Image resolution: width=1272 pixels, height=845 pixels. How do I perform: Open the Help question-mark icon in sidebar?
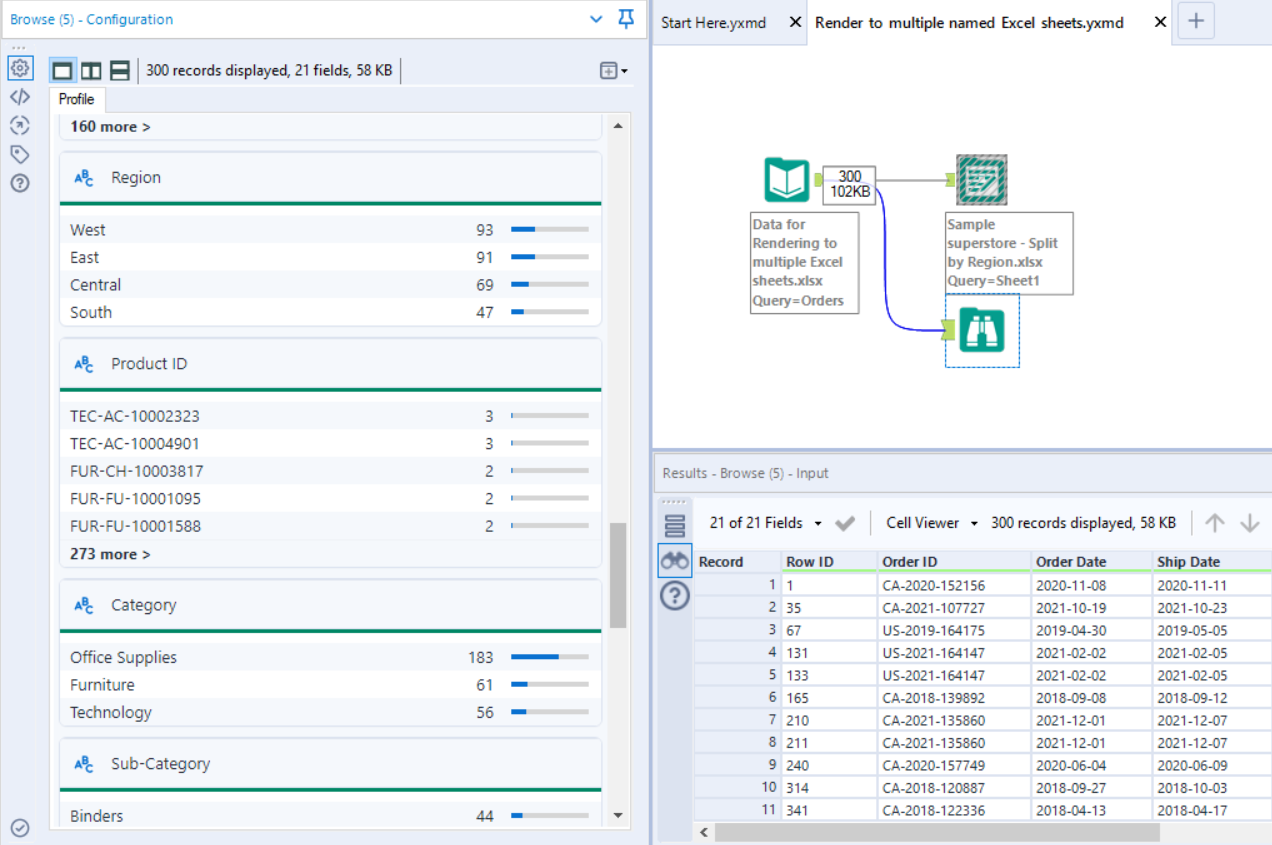pos(20,183)
